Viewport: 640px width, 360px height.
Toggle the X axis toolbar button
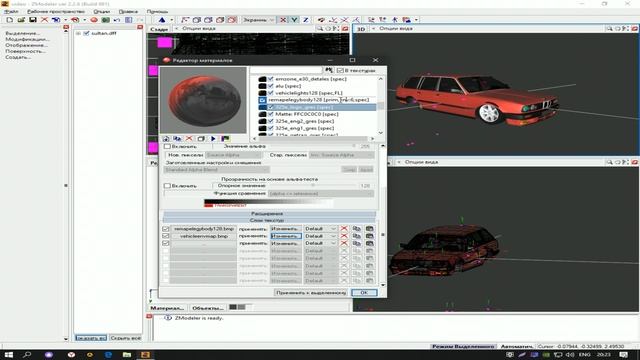283,20
